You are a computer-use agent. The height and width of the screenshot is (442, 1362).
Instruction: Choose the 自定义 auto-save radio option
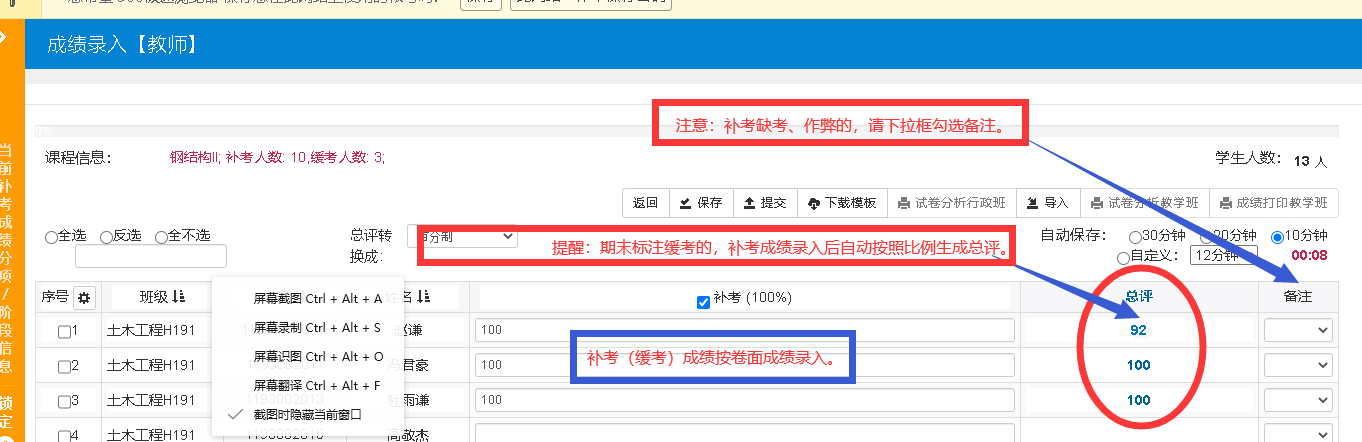[1123, 257]
